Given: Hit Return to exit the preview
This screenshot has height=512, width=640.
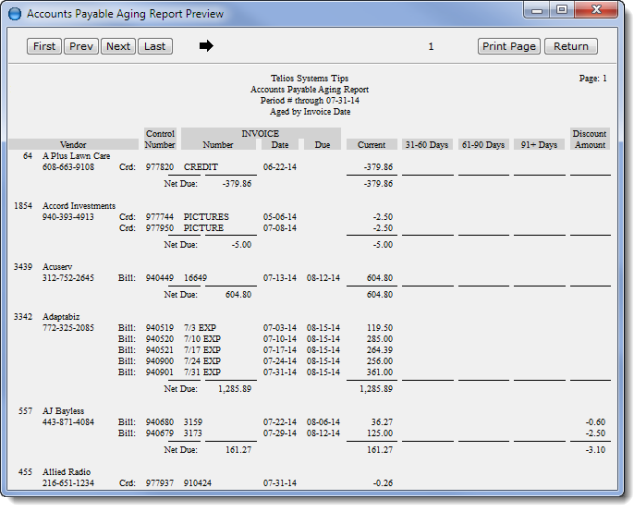Looking at the screenshot, I should [x=571, y=46].
